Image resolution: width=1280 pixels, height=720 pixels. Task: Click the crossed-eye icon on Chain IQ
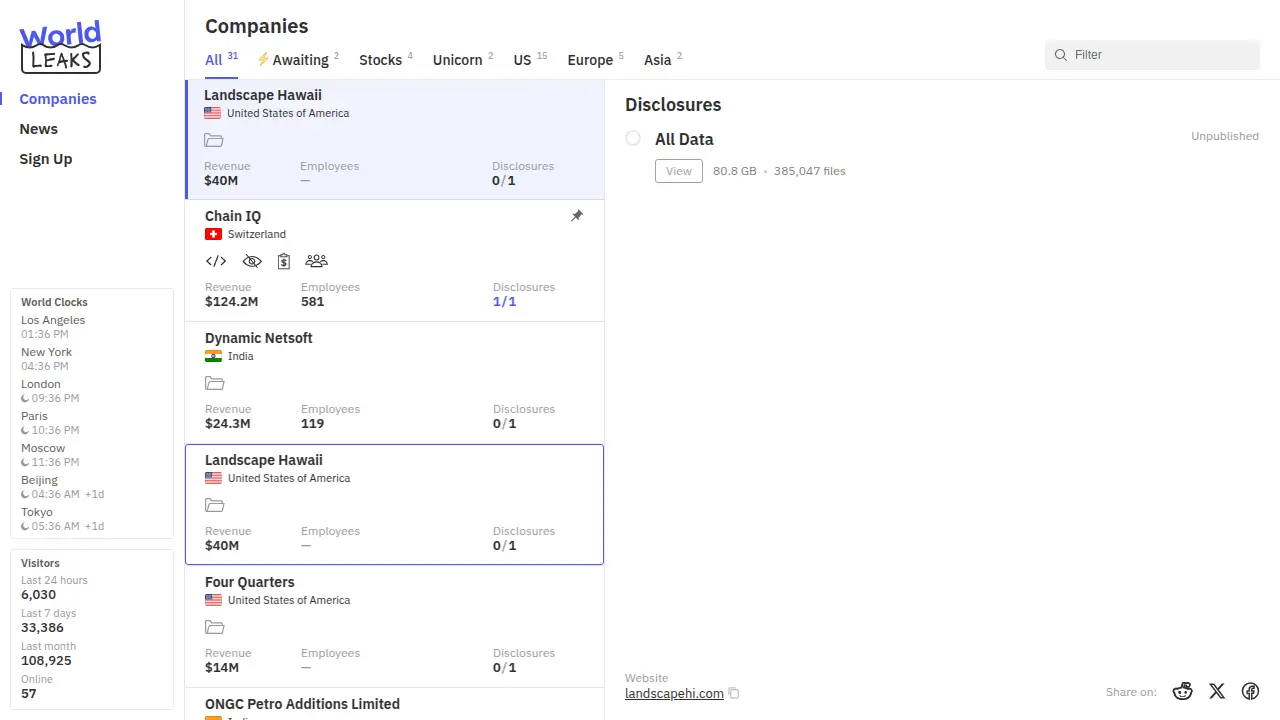pyautogui.click(x=252, y=261)
